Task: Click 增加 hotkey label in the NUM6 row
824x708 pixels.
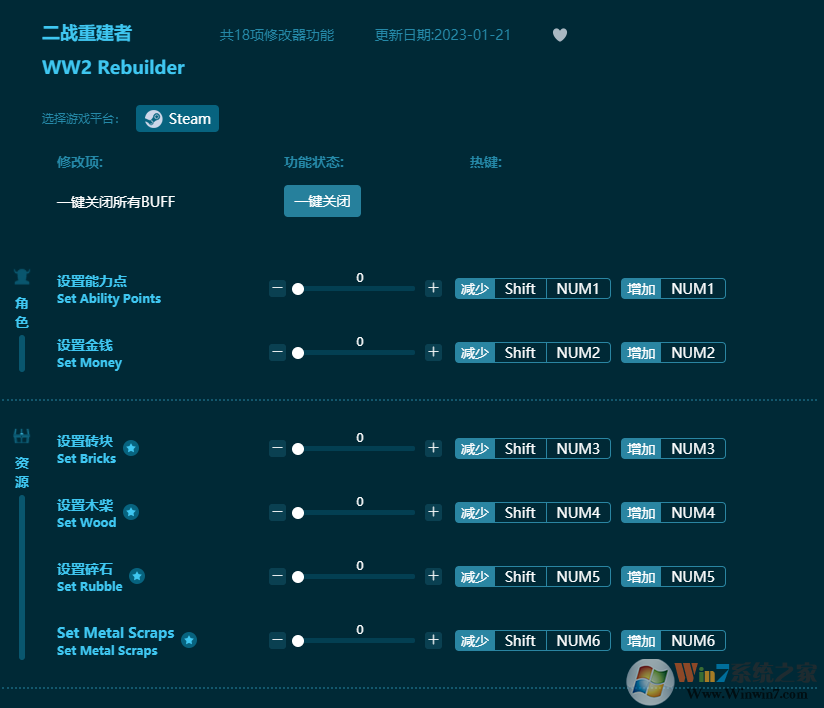Action: [x=641, y=641]
